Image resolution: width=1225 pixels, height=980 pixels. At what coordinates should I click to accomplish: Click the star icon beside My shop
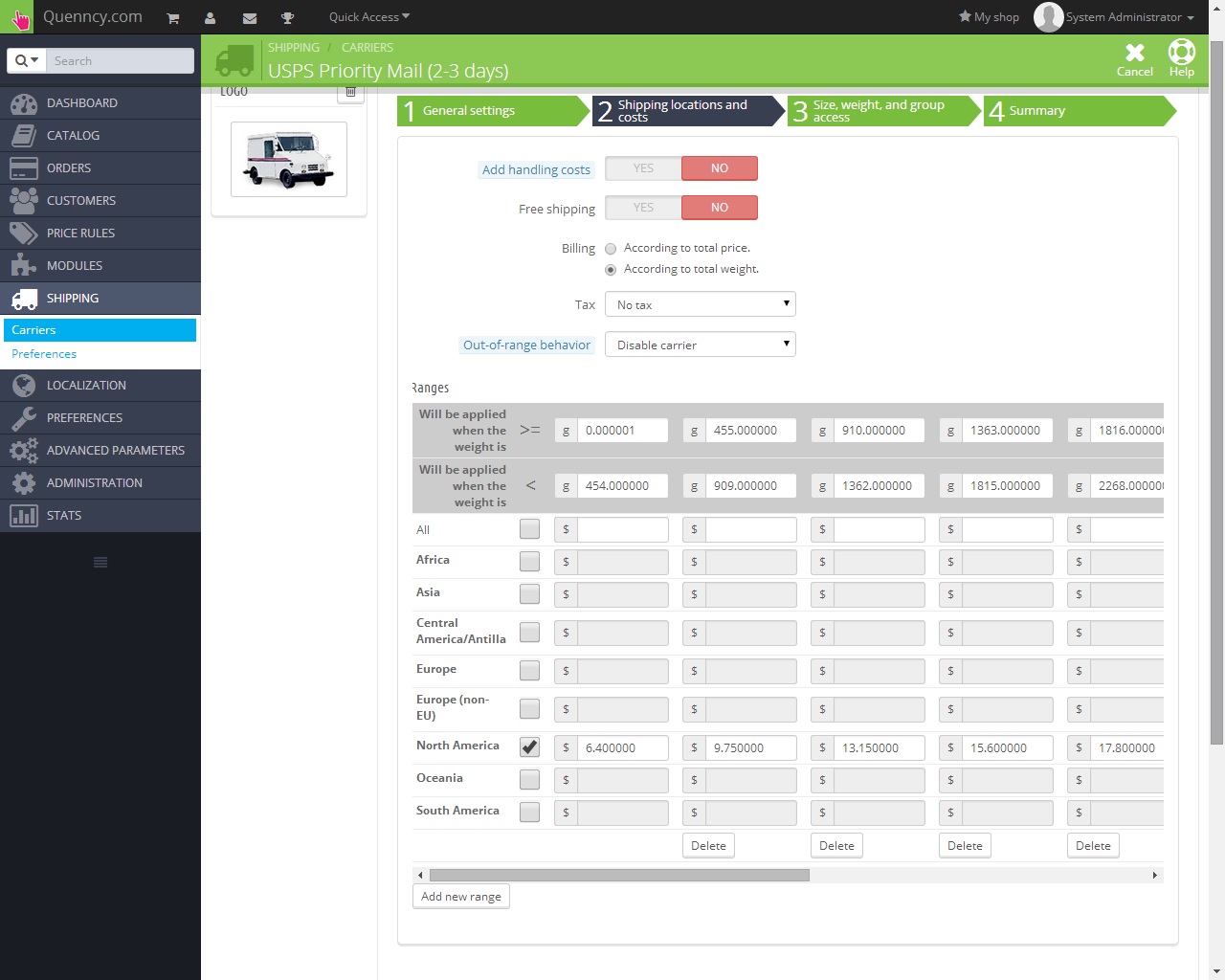coord(965,16)
